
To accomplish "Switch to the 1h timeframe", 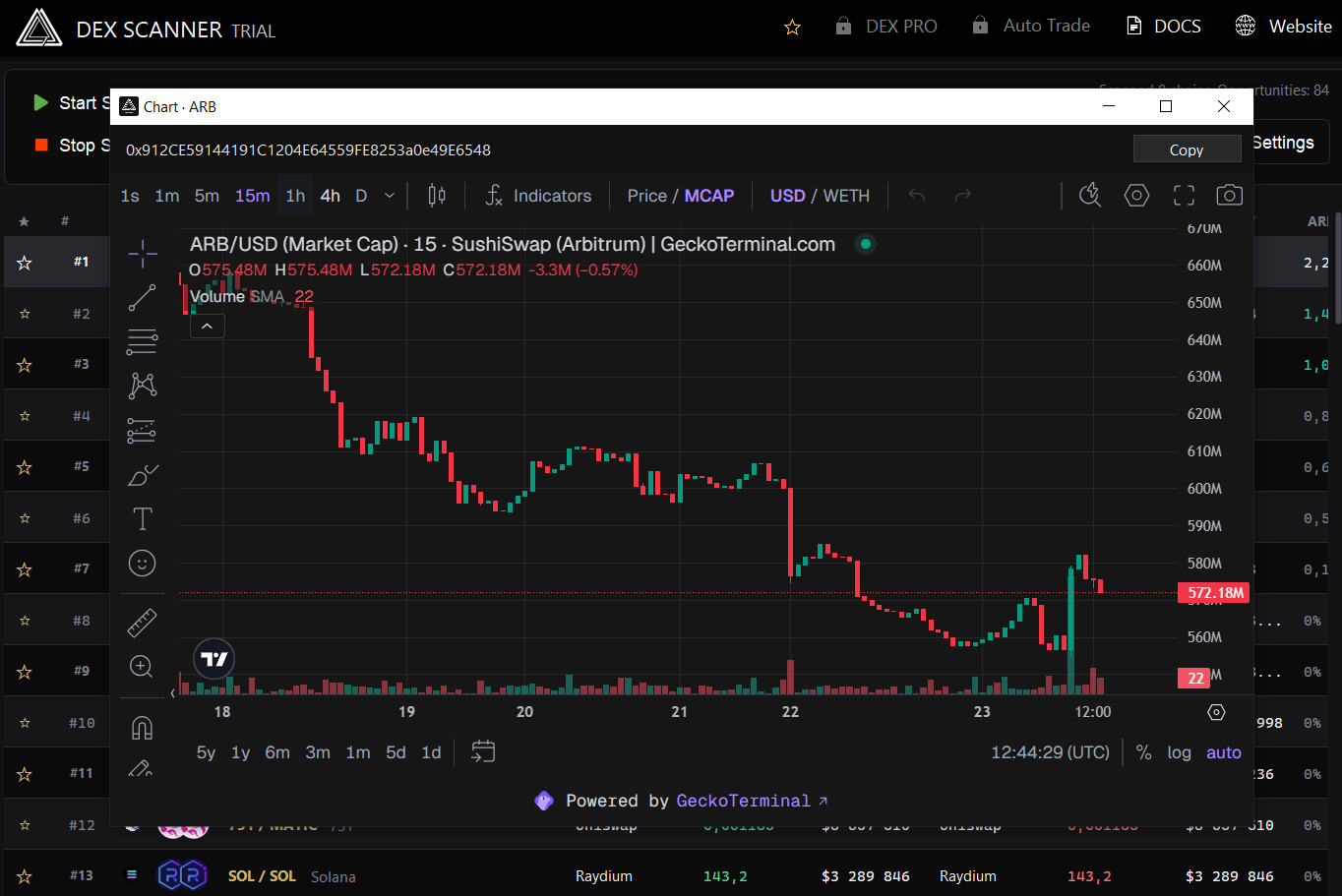I will tap(295, 196).
